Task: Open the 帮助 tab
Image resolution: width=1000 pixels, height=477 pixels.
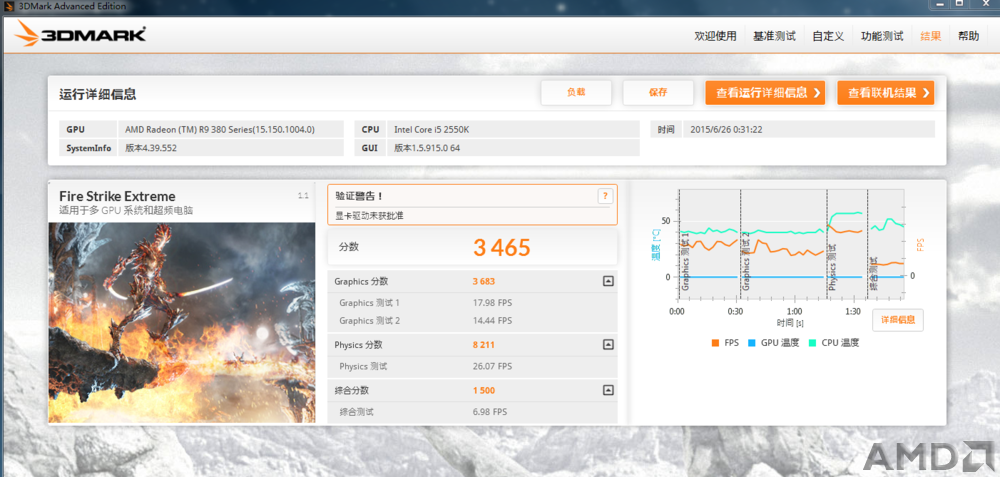Action: (x=968, y=36)
